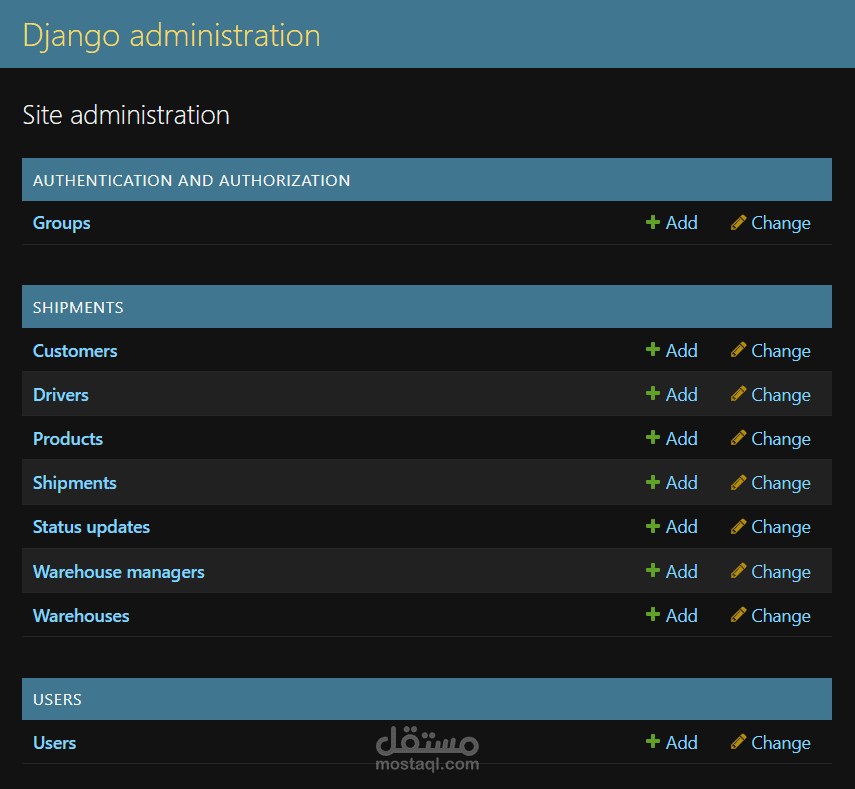Open the Shipments model row link
This screenshot has height=789, width=855.
pos(75,483)
